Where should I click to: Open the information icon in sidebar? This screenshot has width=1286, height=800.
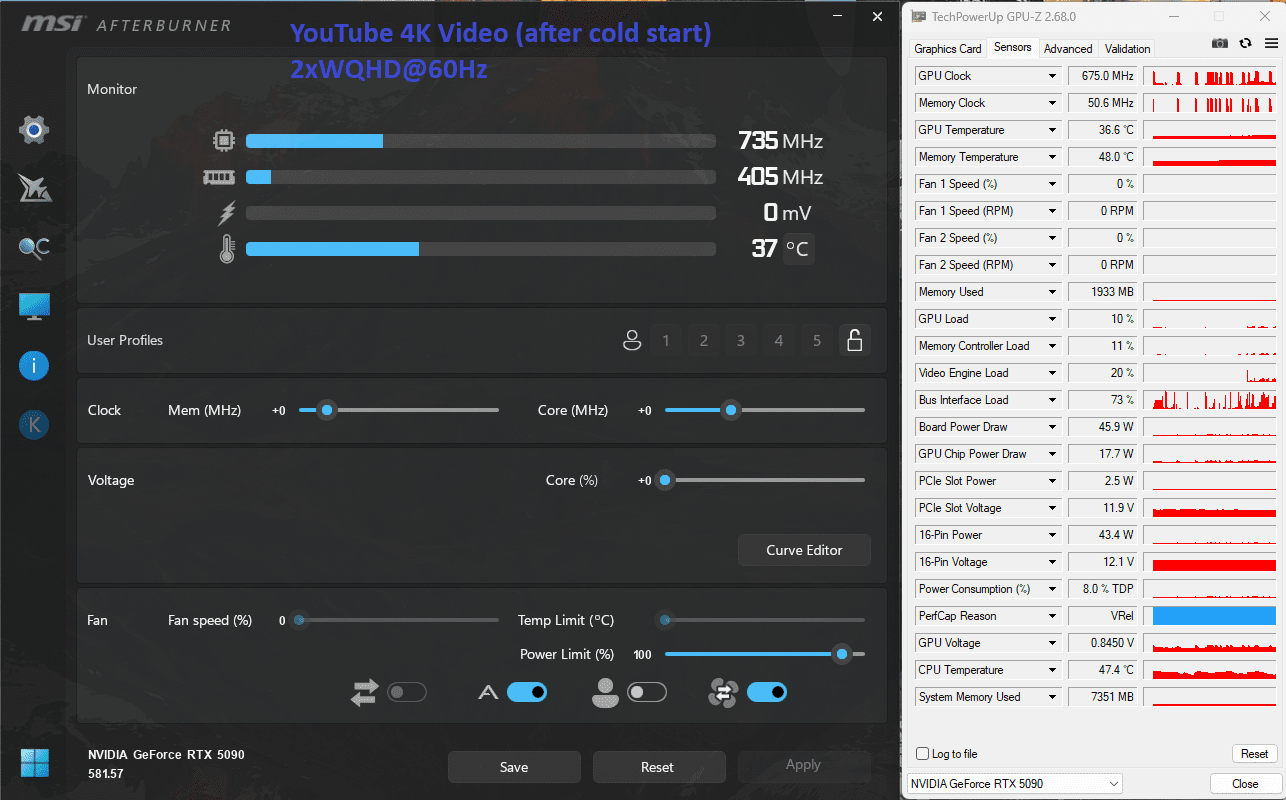34,366
